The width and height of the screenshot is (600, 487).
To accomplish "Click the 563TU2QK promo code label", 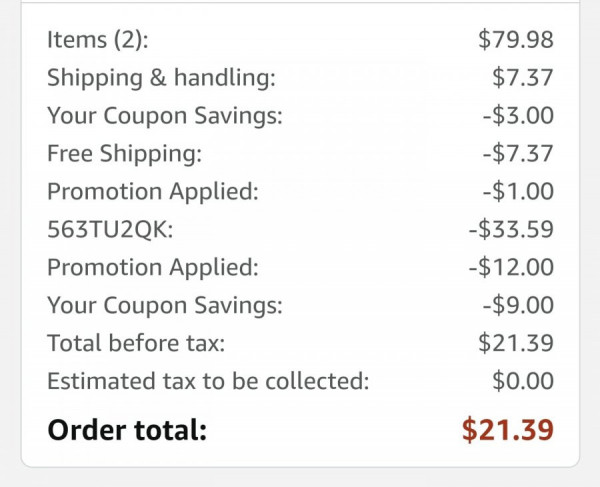I will (110, 230).
